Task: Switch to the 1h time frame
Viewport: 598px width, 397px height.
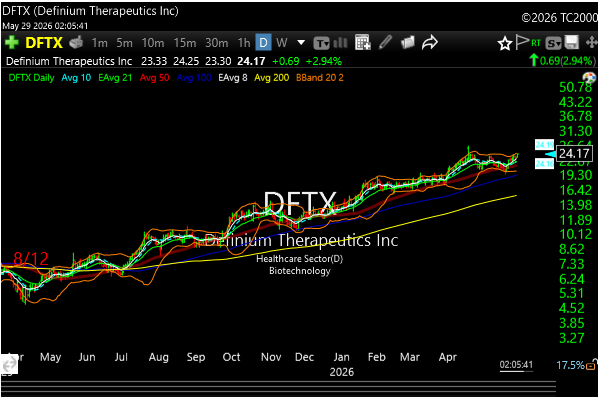Action: point(244,43)
